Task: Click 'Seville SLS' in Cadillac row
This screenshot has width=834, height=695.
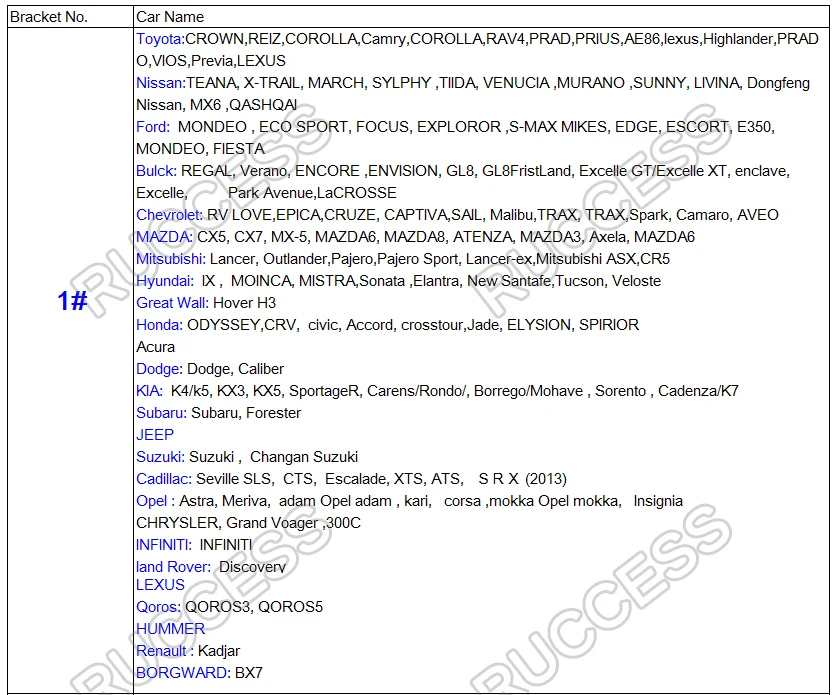Action: (233, 479)
